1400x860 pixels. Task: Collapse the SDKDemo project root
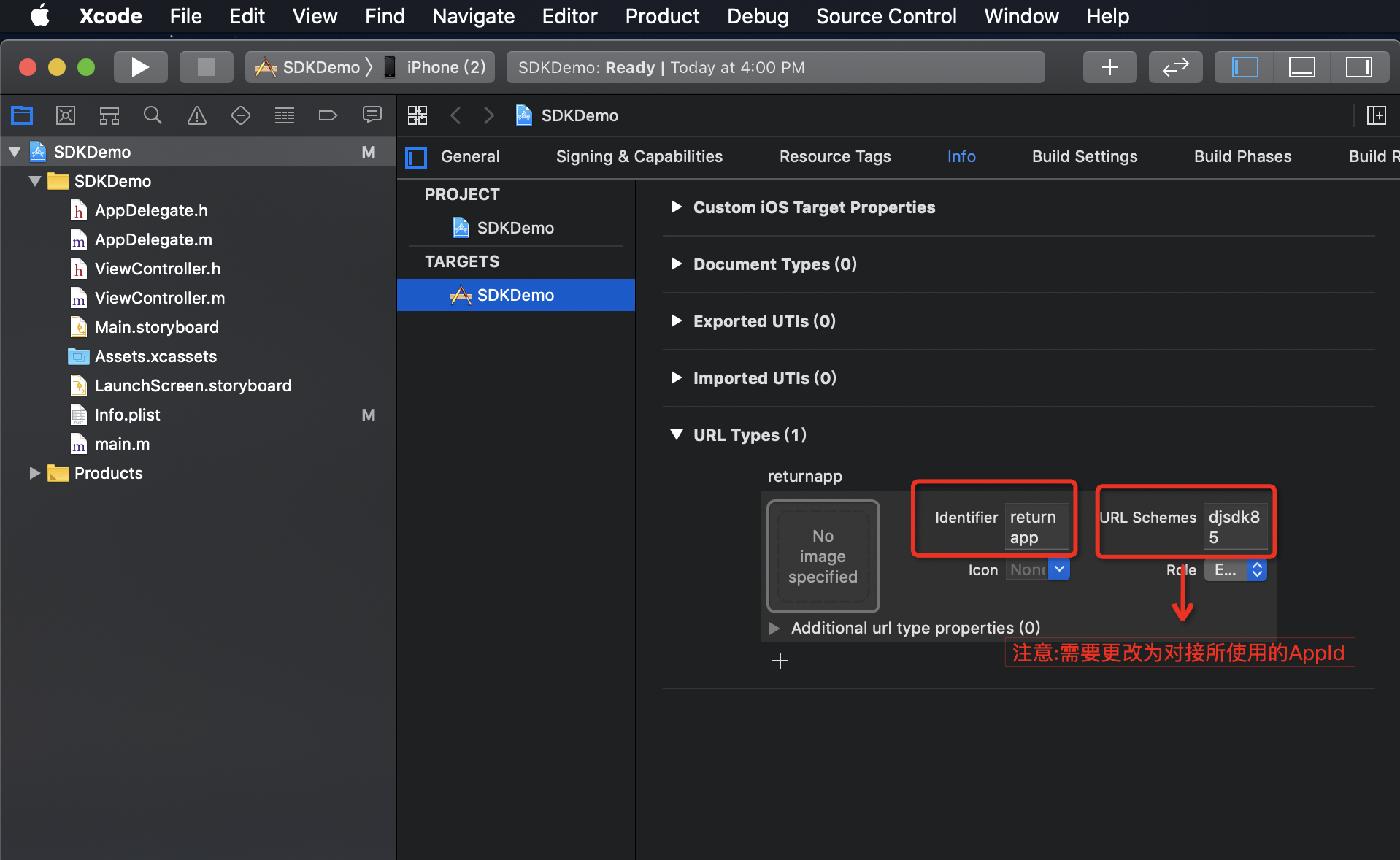[x=15, y=152]
